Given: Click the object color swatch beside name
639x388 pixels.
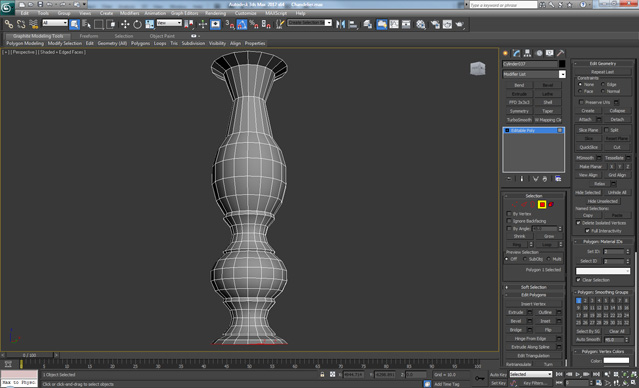Looking at the screenshot, I should [562, 64].
